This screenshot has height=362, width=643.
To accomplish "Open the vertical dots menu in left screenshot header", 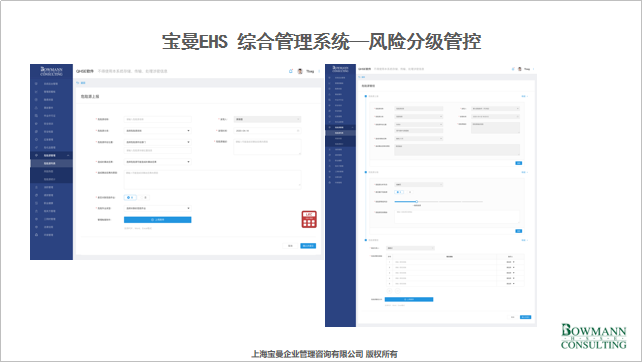I will pyautogui.click(x=319, y=71).
